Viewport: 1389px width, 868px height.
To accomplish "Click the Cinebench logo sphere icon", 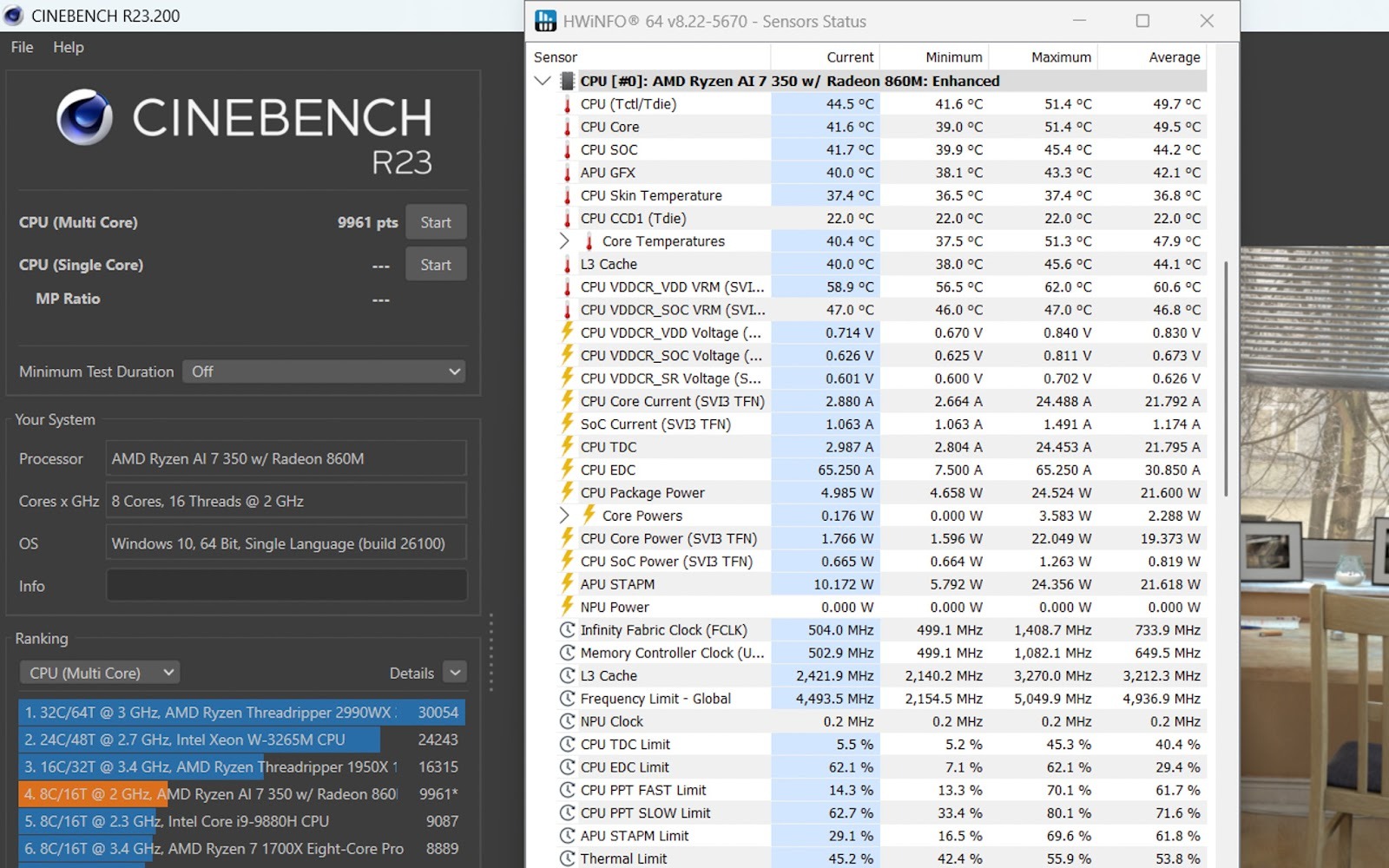I will 84,117.
